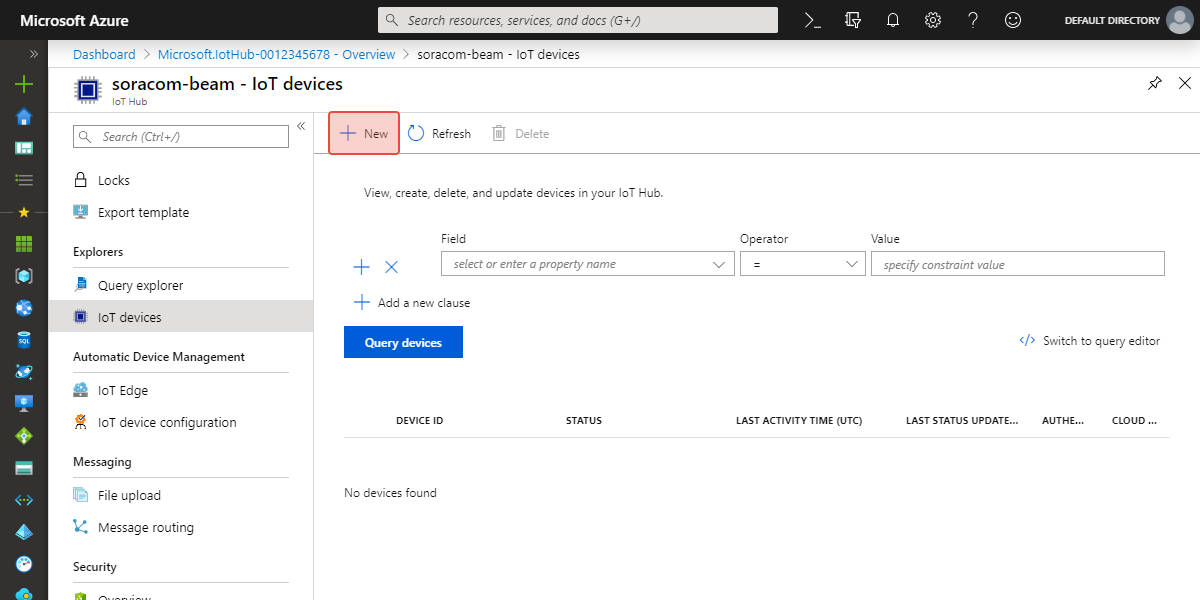Collapse the resource menu with chevrons
The height and width of the screenshot is (600, 1200).
coord(301,126)
